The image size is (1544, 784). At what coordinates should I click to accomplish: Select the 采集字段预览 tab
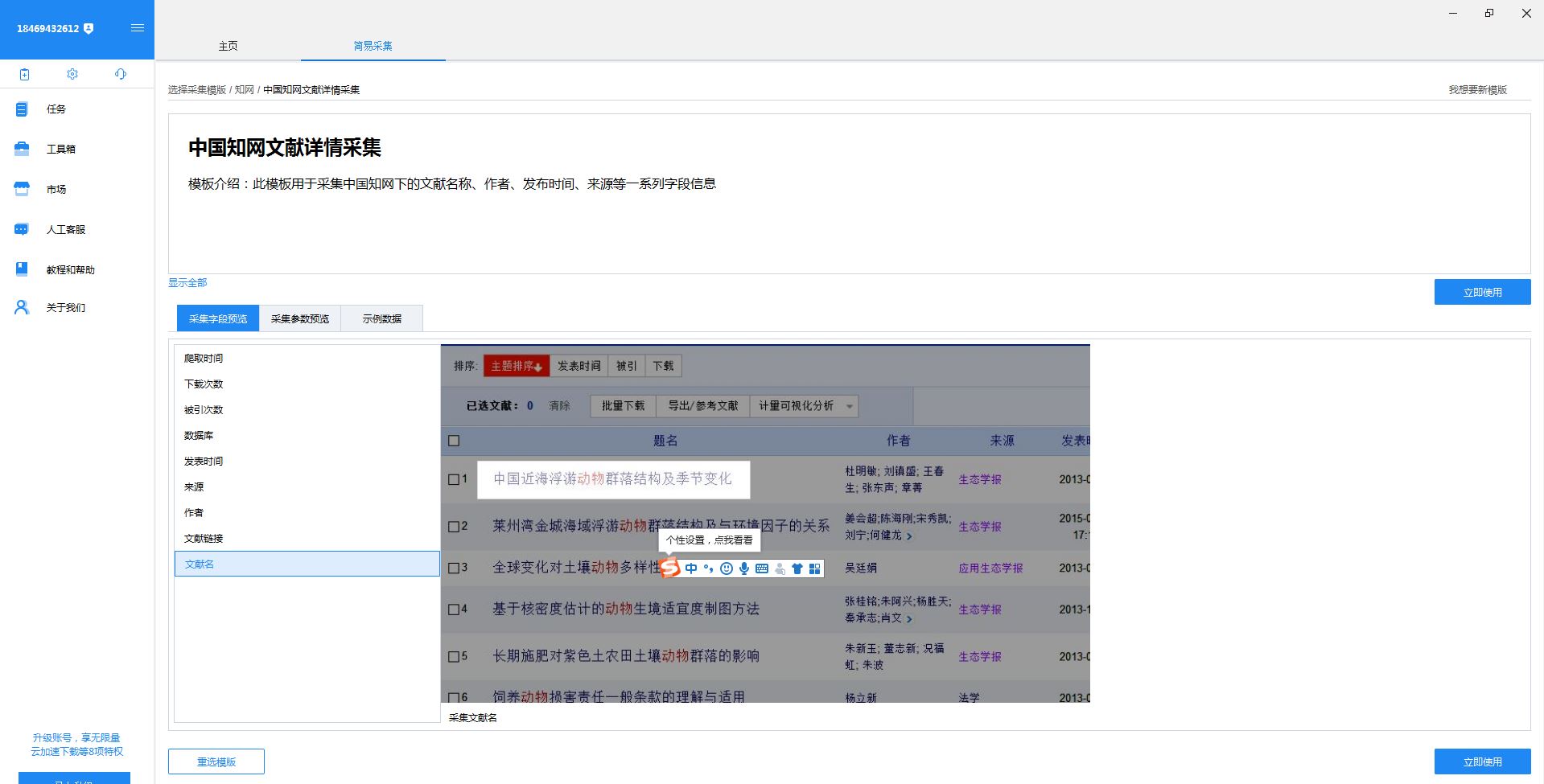click(218, 318)
